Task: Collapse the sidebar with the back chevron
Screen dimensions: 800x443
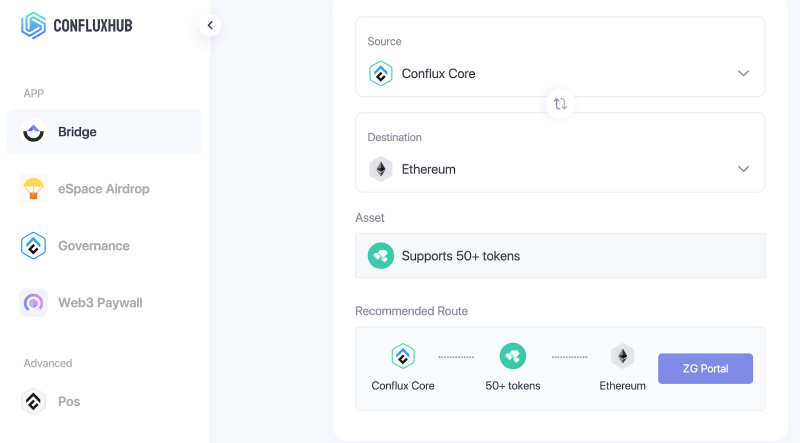Action: [x=210, y=25]
